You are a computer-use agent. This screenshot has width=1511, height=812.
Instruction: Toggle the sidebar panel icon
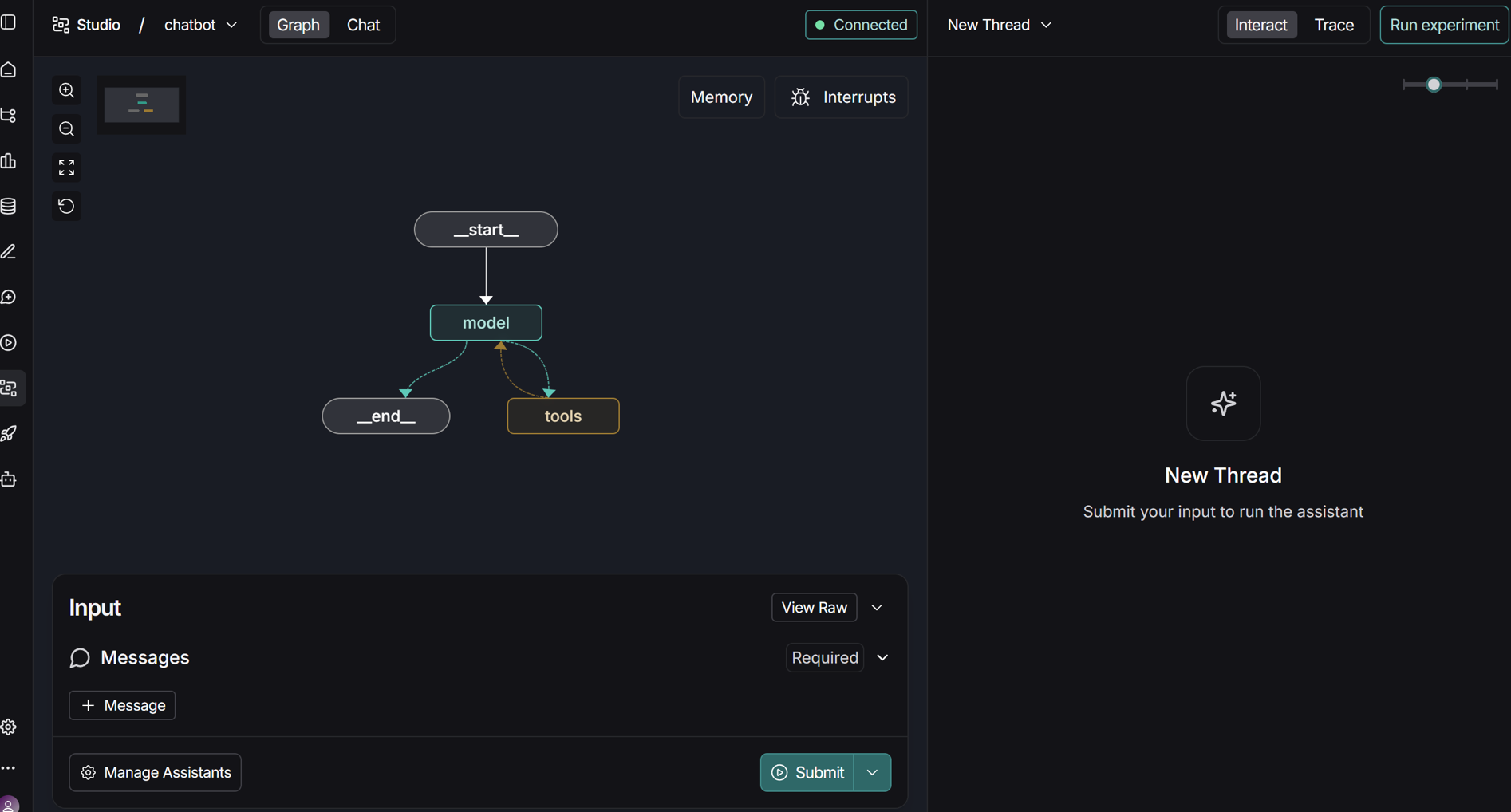coord(10,22)
